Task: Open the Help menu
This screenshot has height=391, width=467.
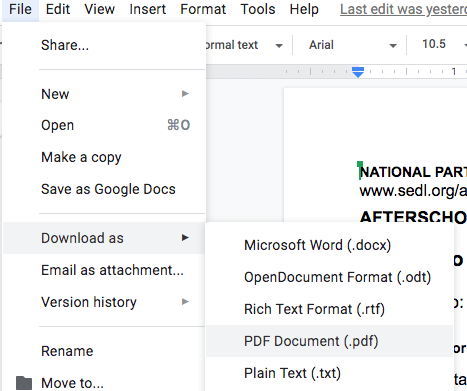Action: (304, 9)
